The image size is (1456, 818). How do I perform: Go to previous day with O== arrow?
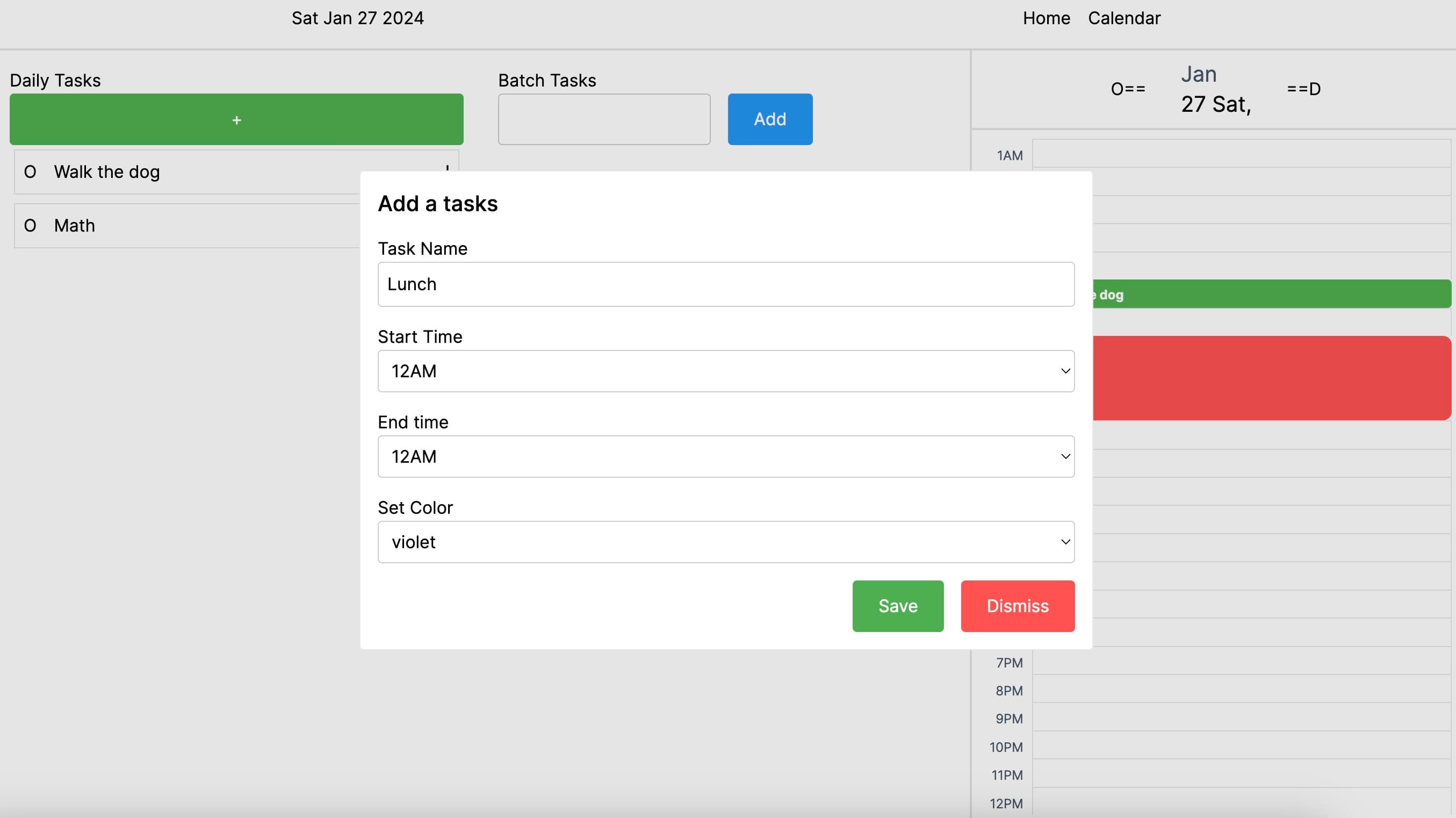1128,89
